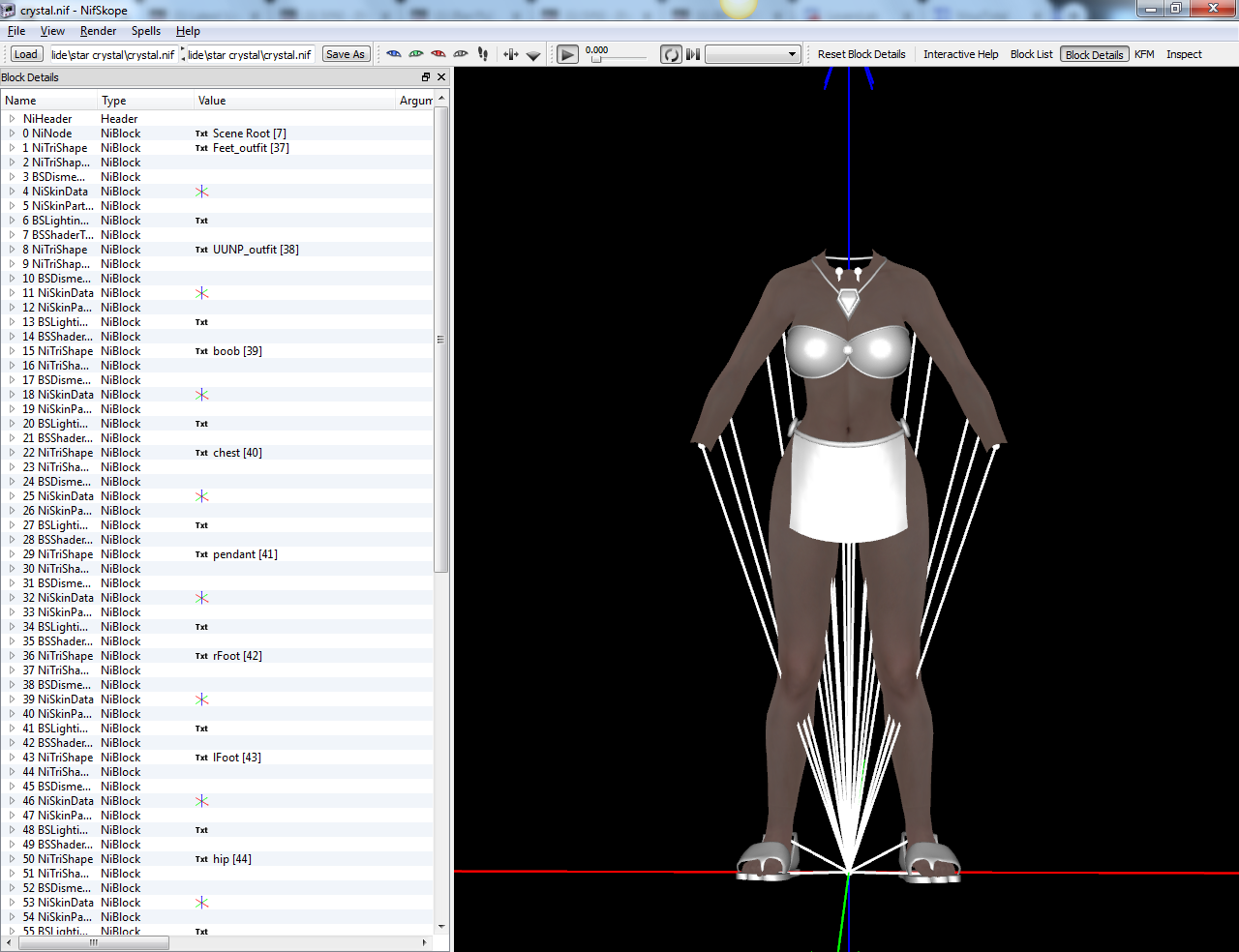Click the blue eye view icon

[393, 54]
